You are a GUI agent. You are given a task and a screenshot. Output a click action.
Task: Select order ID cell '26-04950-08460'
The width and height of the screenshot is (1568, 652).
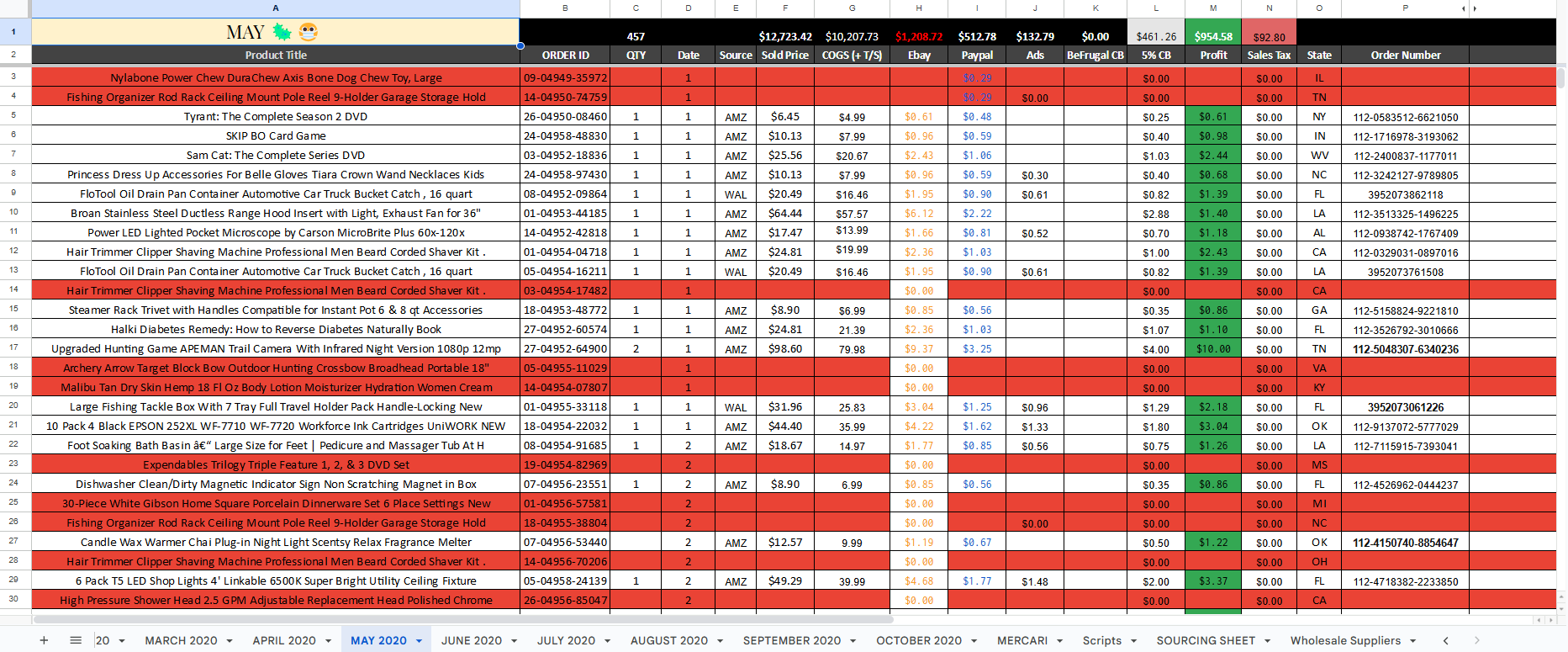(565, 116)
